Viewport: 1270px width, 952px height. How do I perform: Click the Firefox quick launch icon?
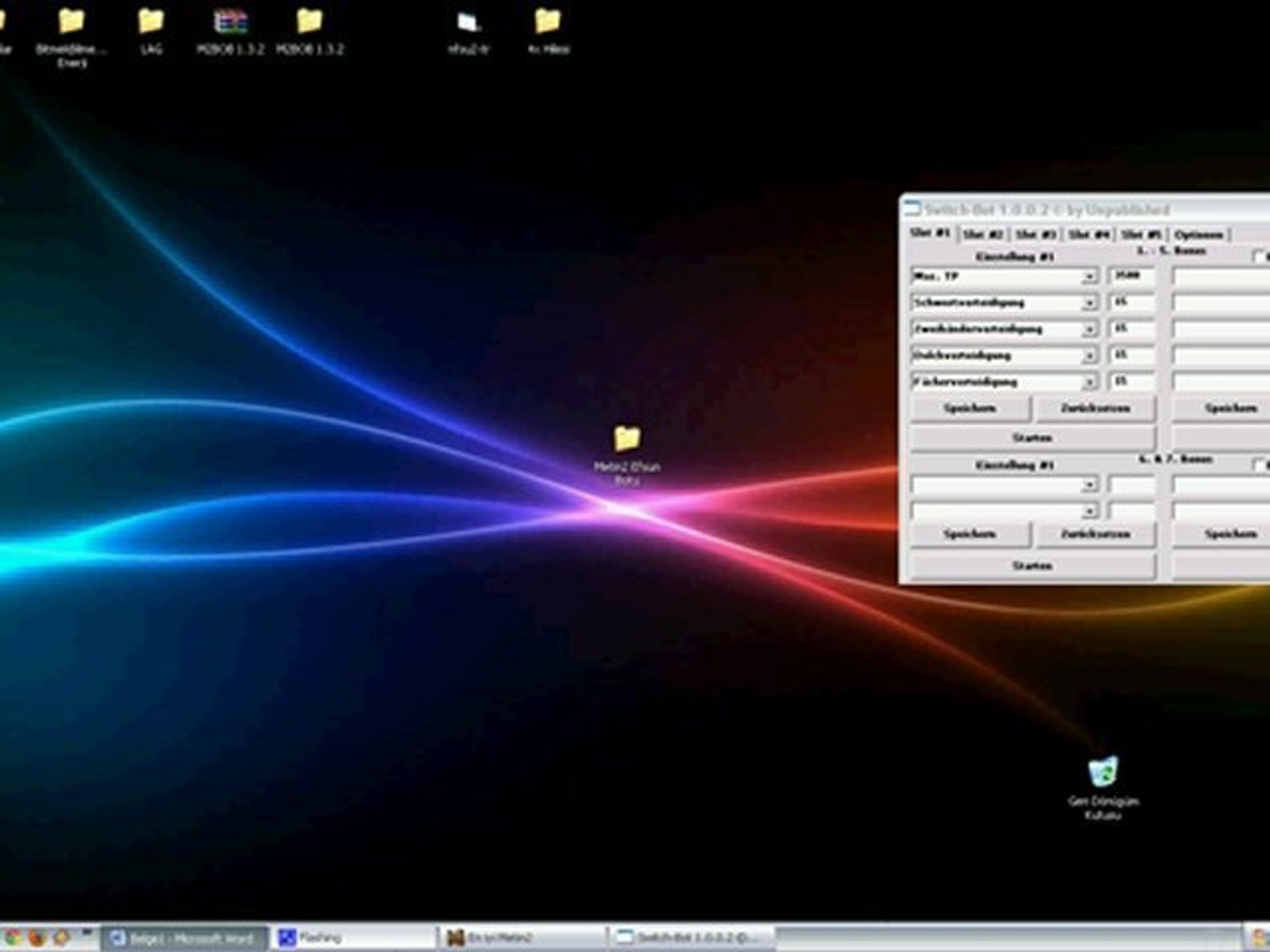[x=37, y=937]
